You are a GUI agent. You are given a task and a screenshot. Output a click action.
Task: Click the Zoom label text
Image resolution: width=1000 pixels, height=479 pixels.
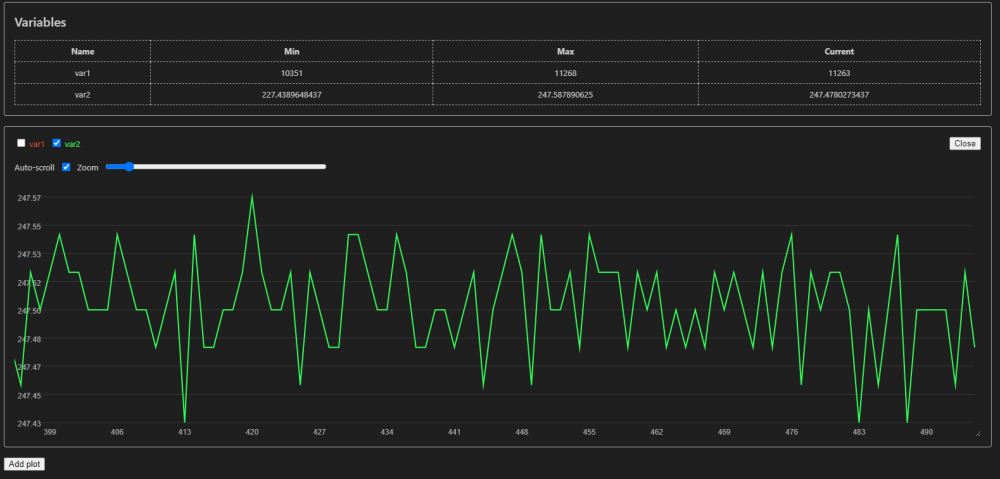tap(88, 167)
